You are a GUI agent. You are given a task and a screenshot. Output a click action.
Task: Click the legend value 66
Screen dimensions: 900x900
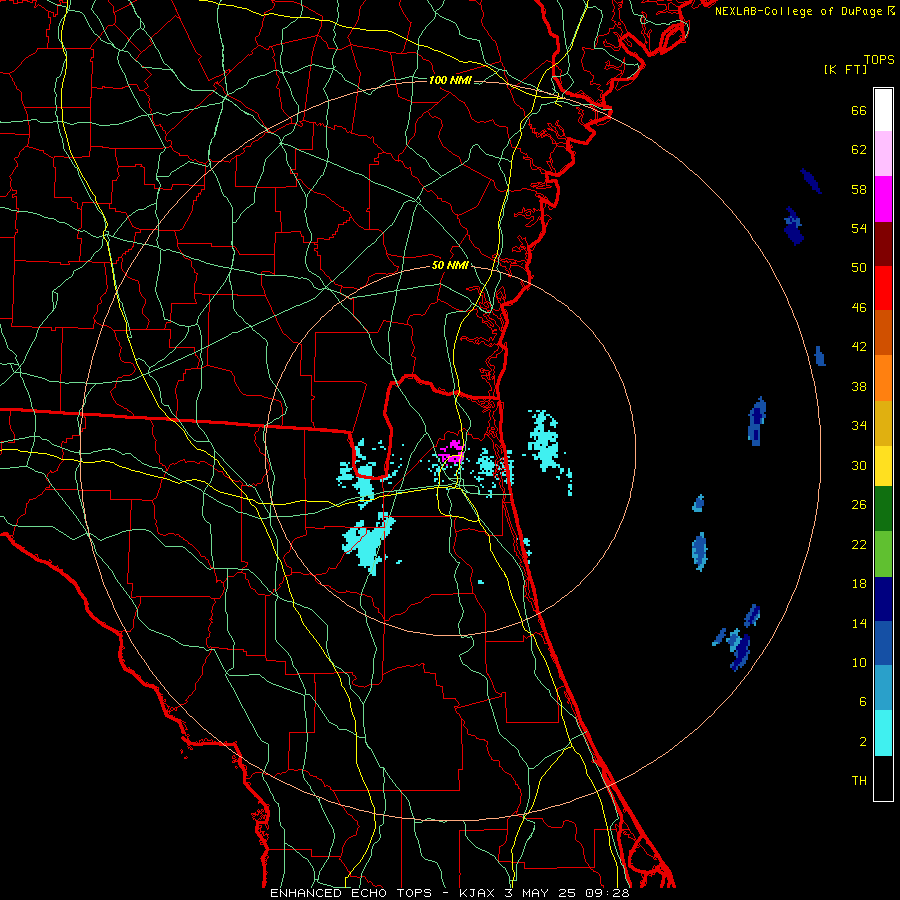[859, 110]
